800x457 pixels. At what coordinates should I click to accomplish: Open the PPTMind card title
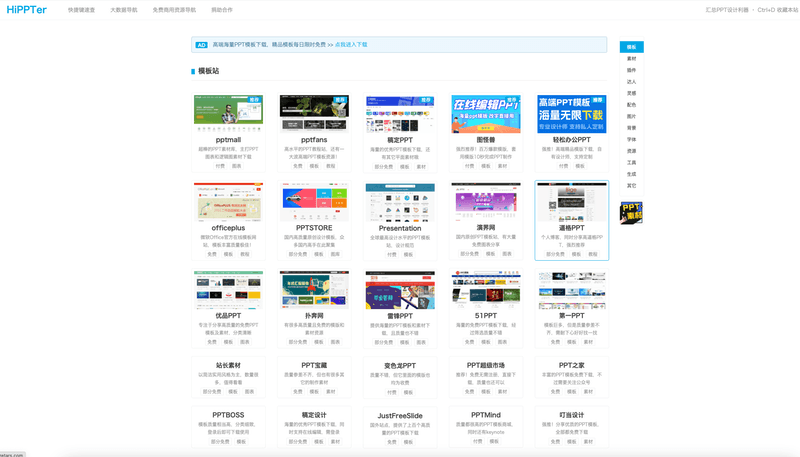pyautogui.click(x=486, y=415)
